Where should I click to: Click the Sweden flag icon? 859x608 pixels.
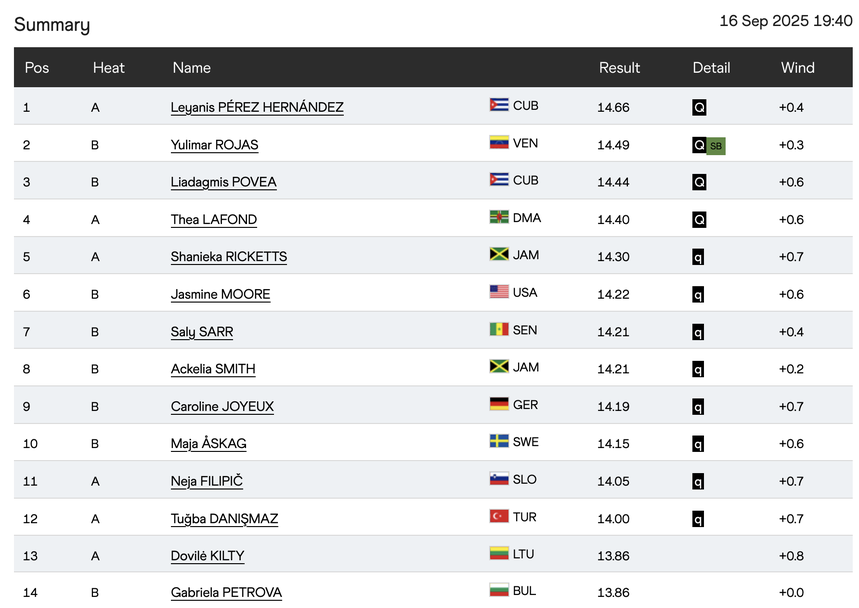[499, 442]
